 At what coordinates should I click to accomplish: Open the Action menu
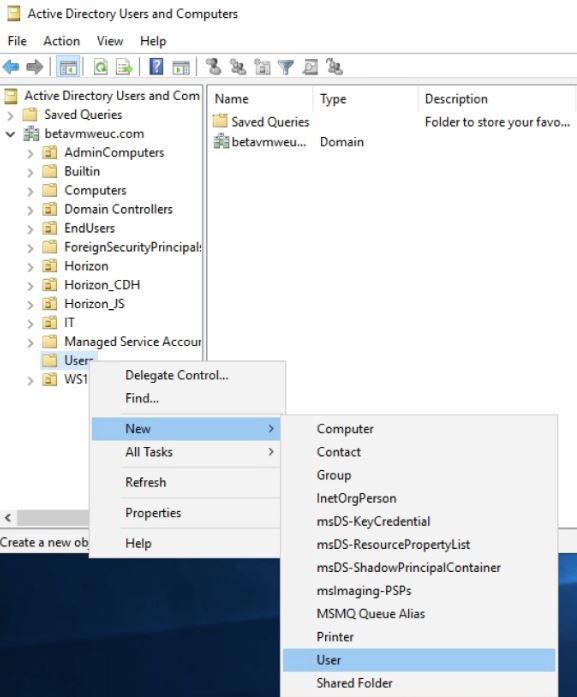tap(62, 41)
